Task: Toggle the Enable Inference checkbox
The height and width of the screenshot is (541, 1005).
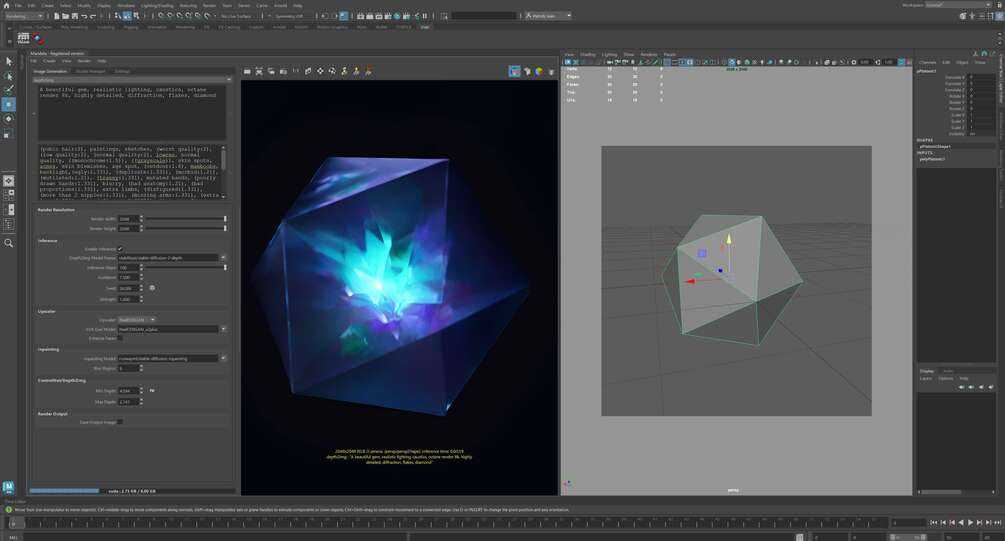Action: 120,249
